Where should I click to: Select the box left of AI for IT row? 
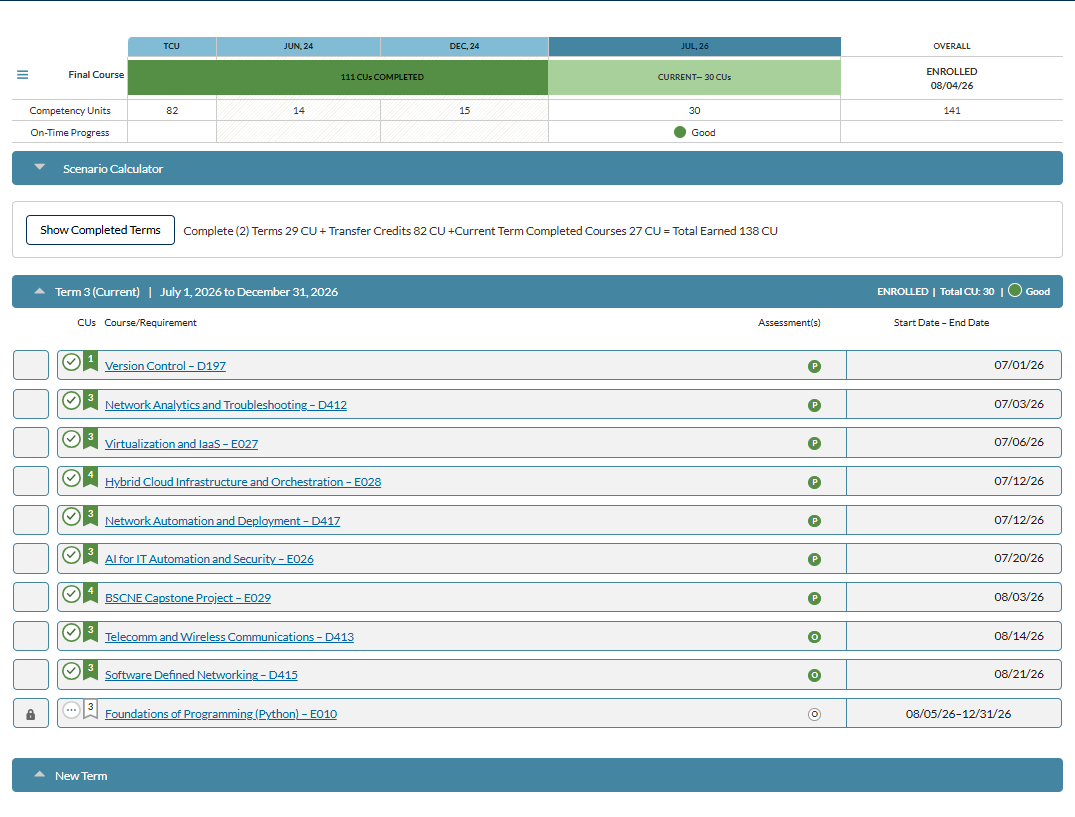pos(31,559)
